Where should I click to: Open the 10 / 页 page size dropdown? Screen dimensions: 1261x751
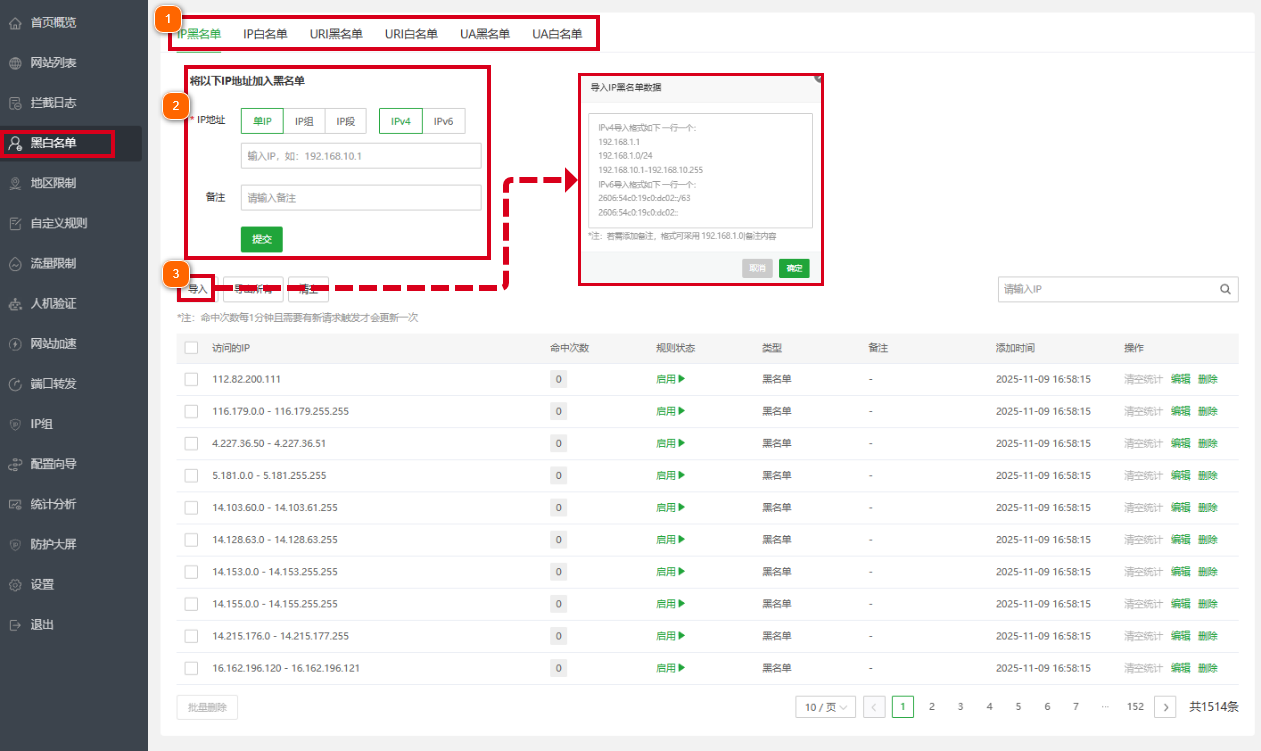pyautogui.click(x=826, y=707)
